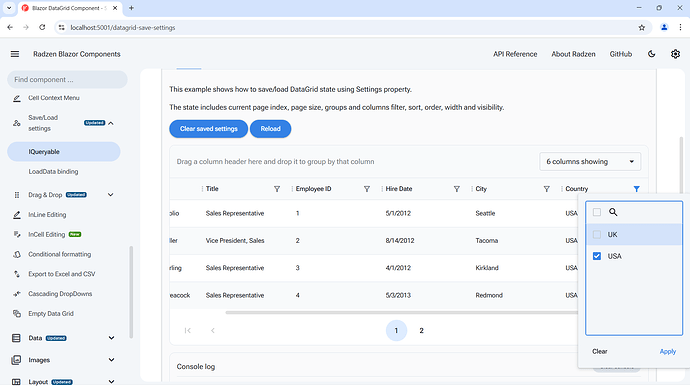Toggle dark mode moon icon
Viewport: 690px width, 386px height.
point(652,54)
